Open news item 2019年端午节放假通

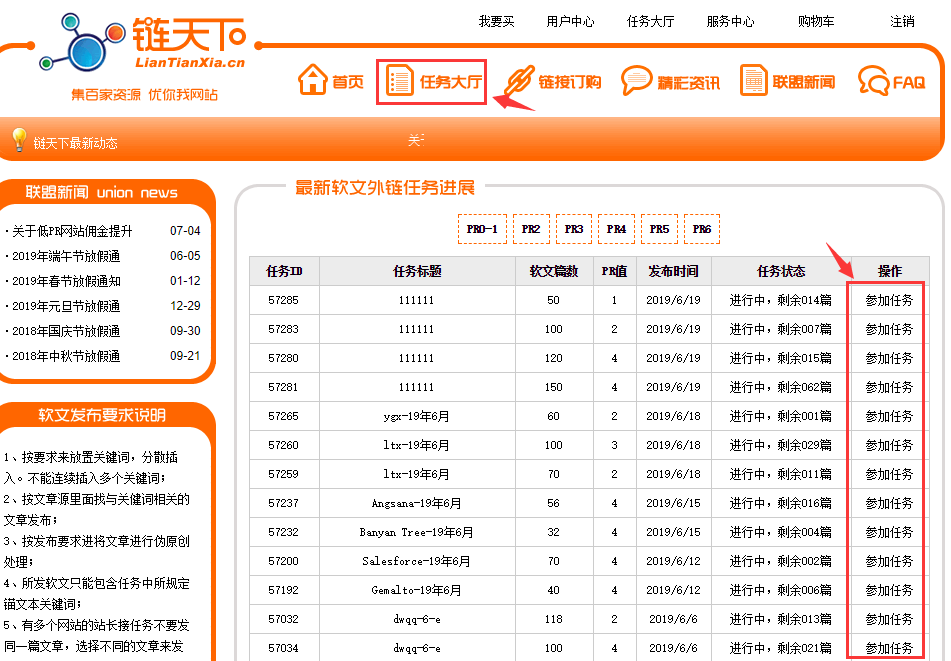[66, 257]
